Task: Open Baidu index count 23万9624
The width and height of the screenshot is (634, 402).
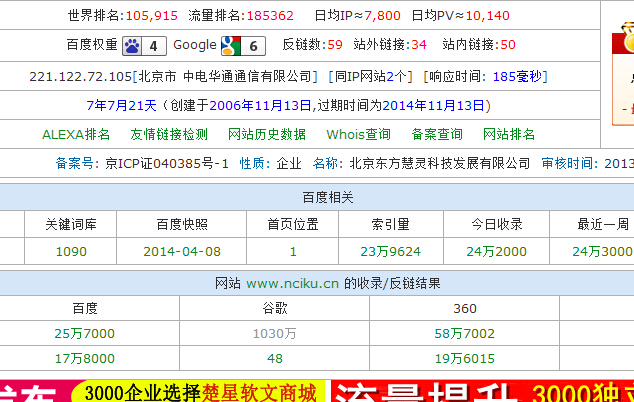Action: 390,251
